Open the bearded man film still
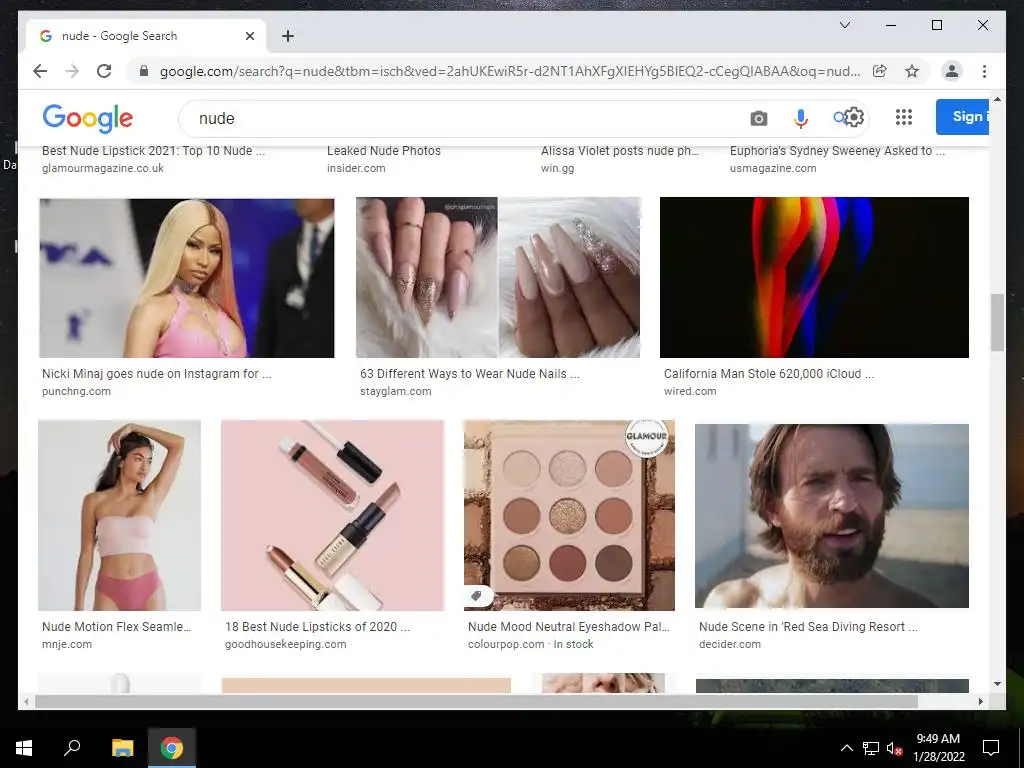 pos(831,516)
